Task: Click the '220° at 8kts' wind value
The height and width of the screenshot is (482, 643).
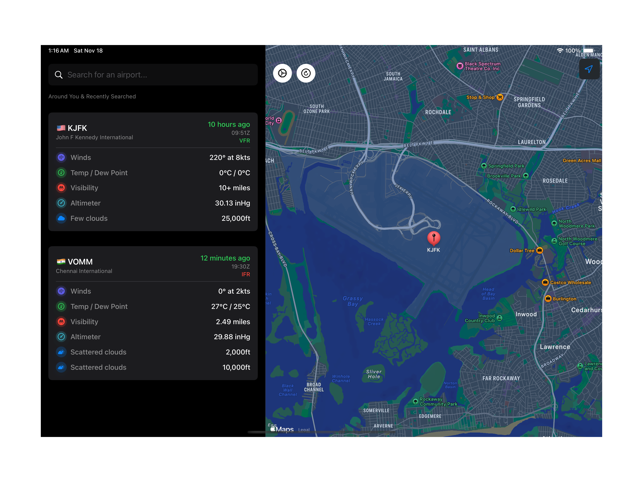Action: point(230,158)
